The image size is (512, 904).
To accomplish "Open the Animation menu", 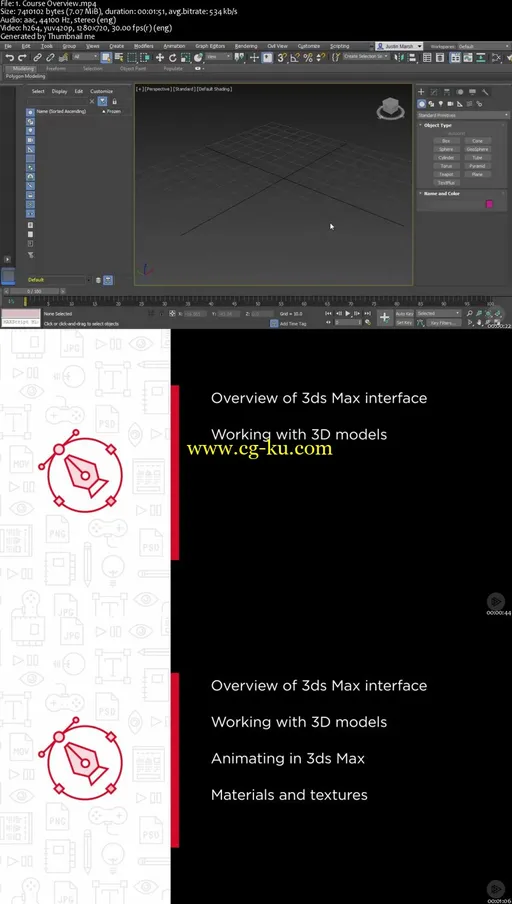I will 174,46.
